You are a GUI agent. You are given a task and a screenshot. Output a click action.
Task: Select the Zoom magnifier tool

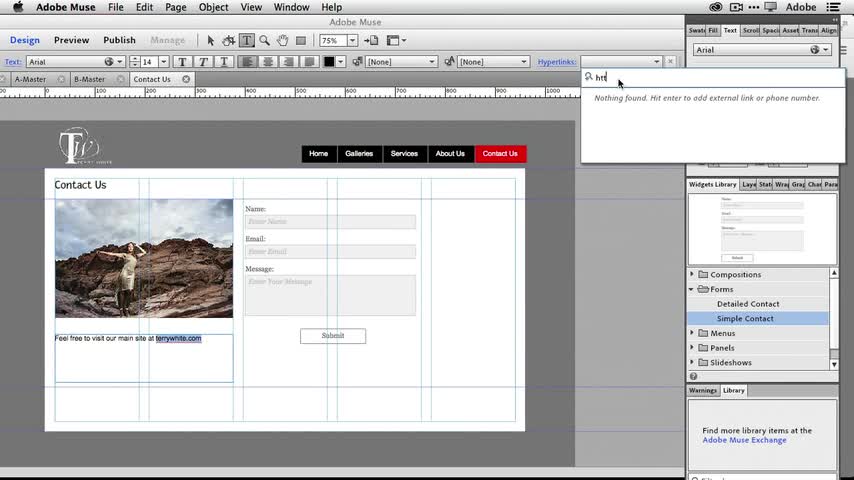(265, 40)
